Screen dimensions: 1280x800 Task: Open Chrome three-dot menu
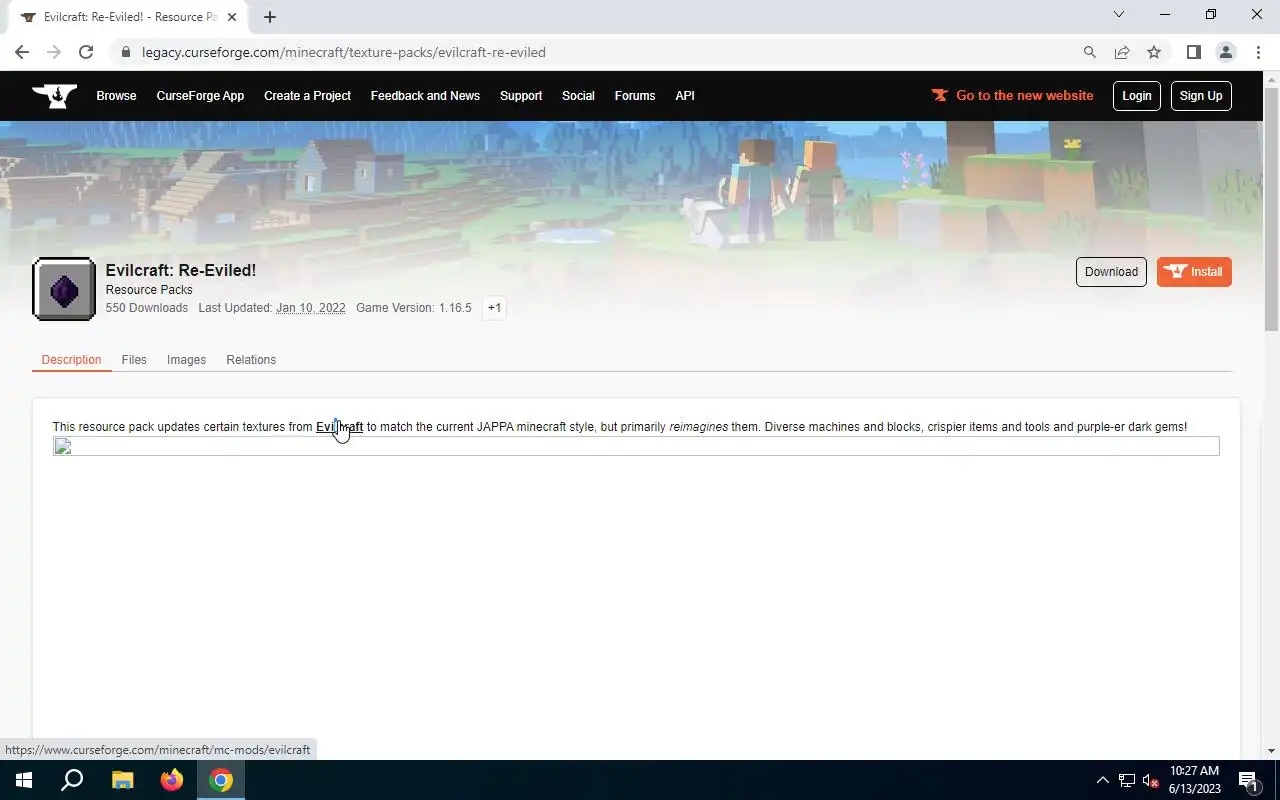(1257, 52)
